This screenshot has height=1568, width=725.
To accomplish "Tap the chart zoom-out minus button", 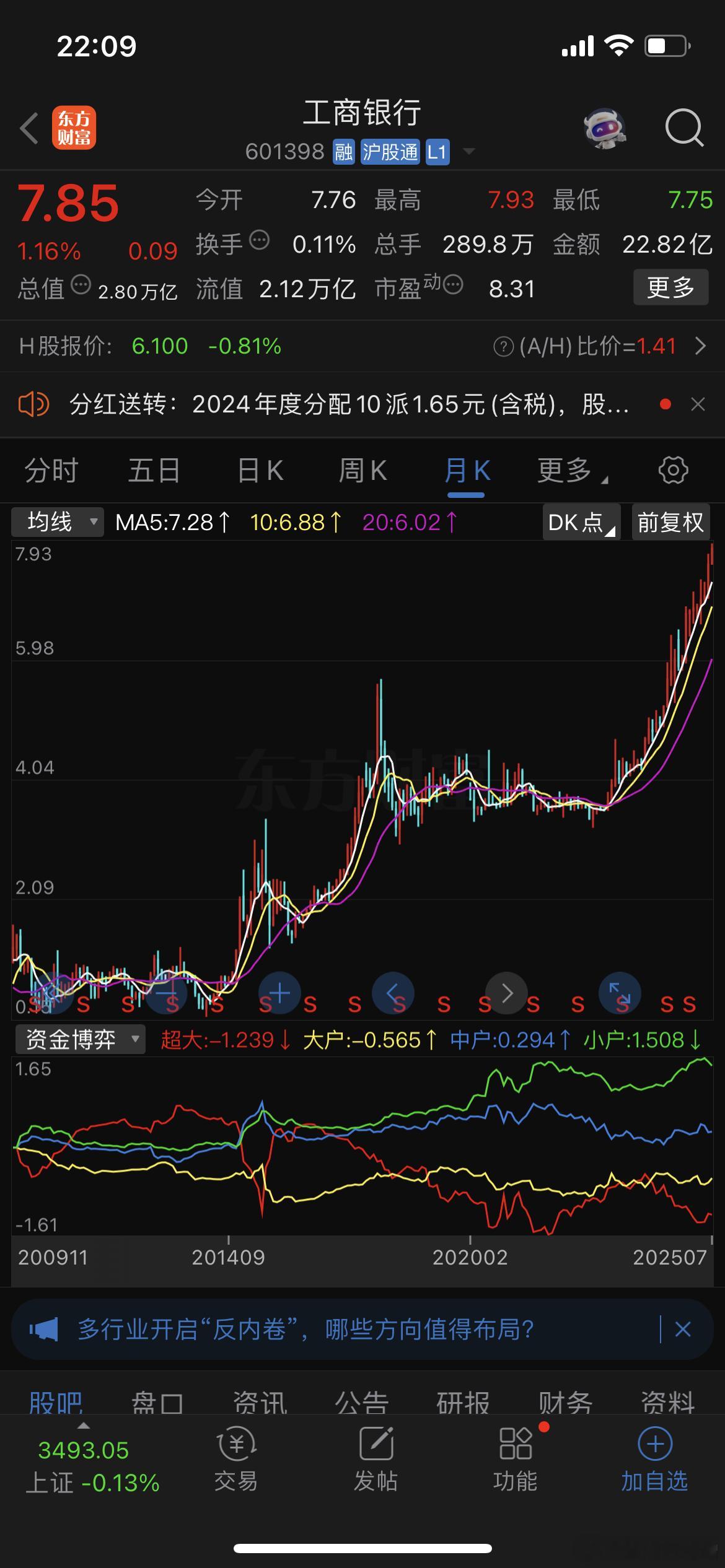I will click(x=166, y=993).
